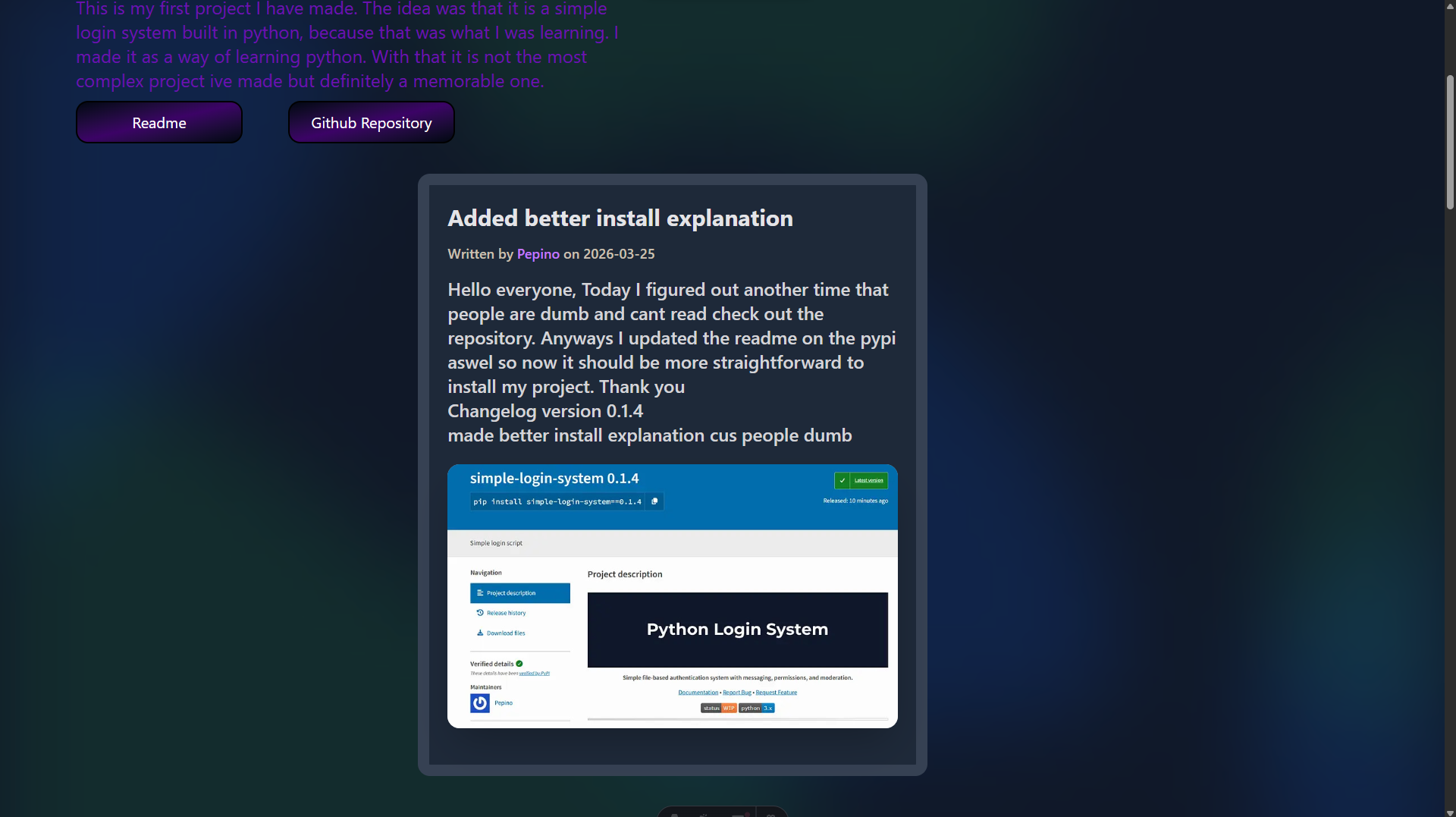Click the 'Hello everyone, Today I figured out' paragraph
This screenshot has width=1456, height=817.
(672, 338)
